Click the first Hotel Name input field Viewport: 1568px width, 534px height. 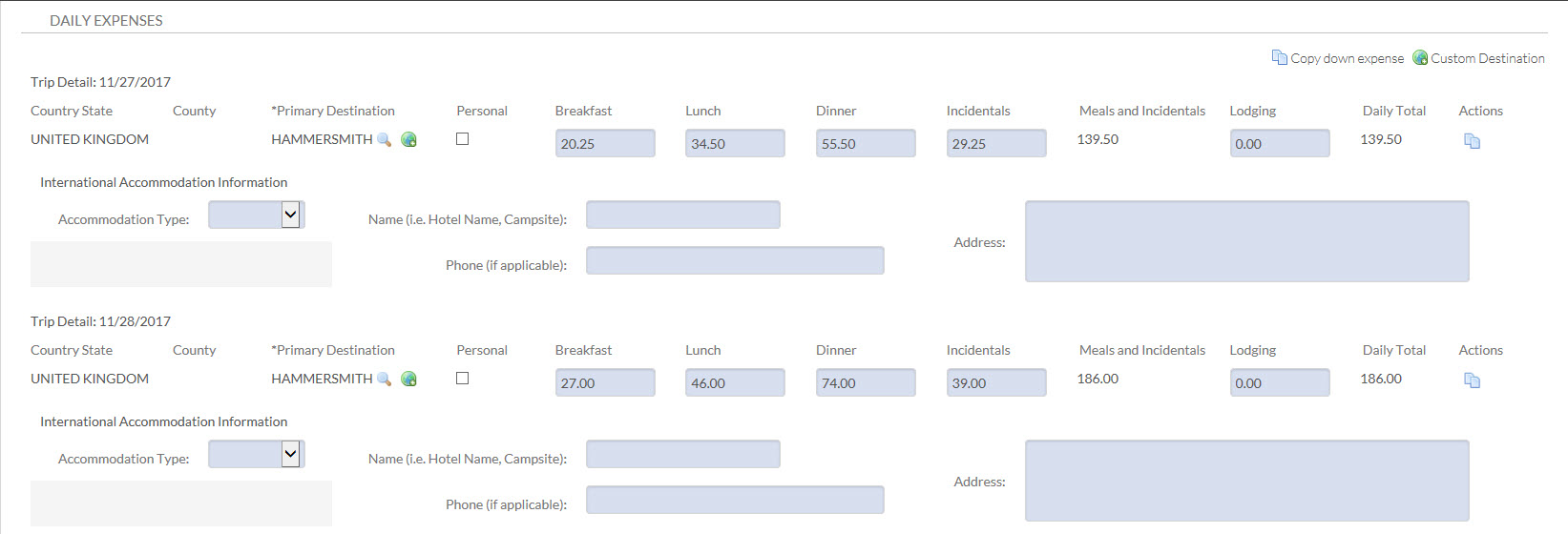682,216
